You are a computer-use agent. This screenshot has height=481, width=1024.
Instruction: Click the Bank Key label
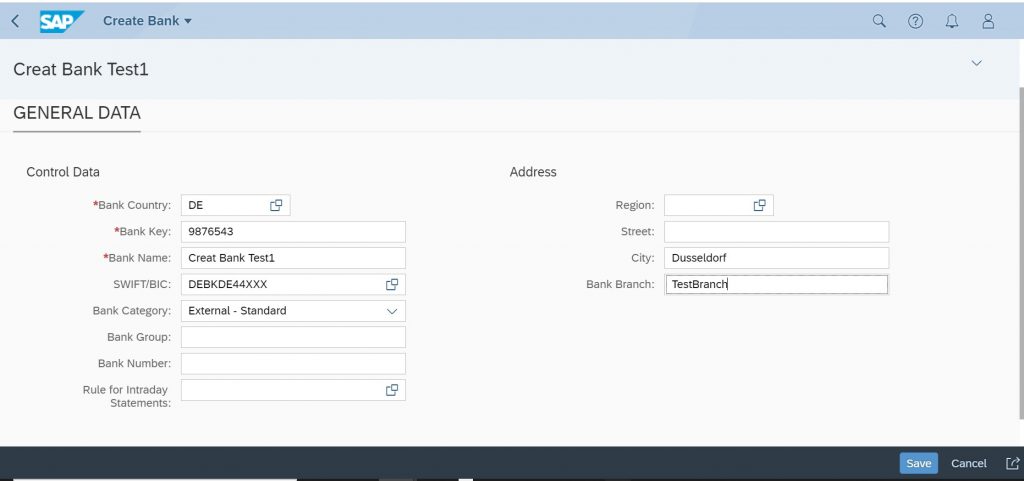click(143, 232)
